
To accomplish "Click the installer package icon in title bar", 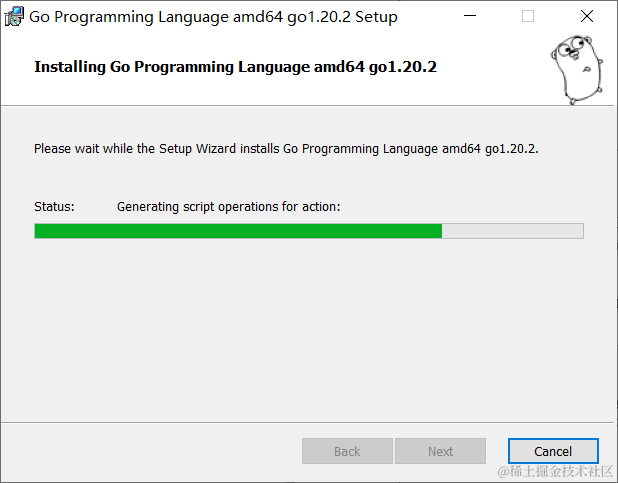I will [x=14, y=17].
